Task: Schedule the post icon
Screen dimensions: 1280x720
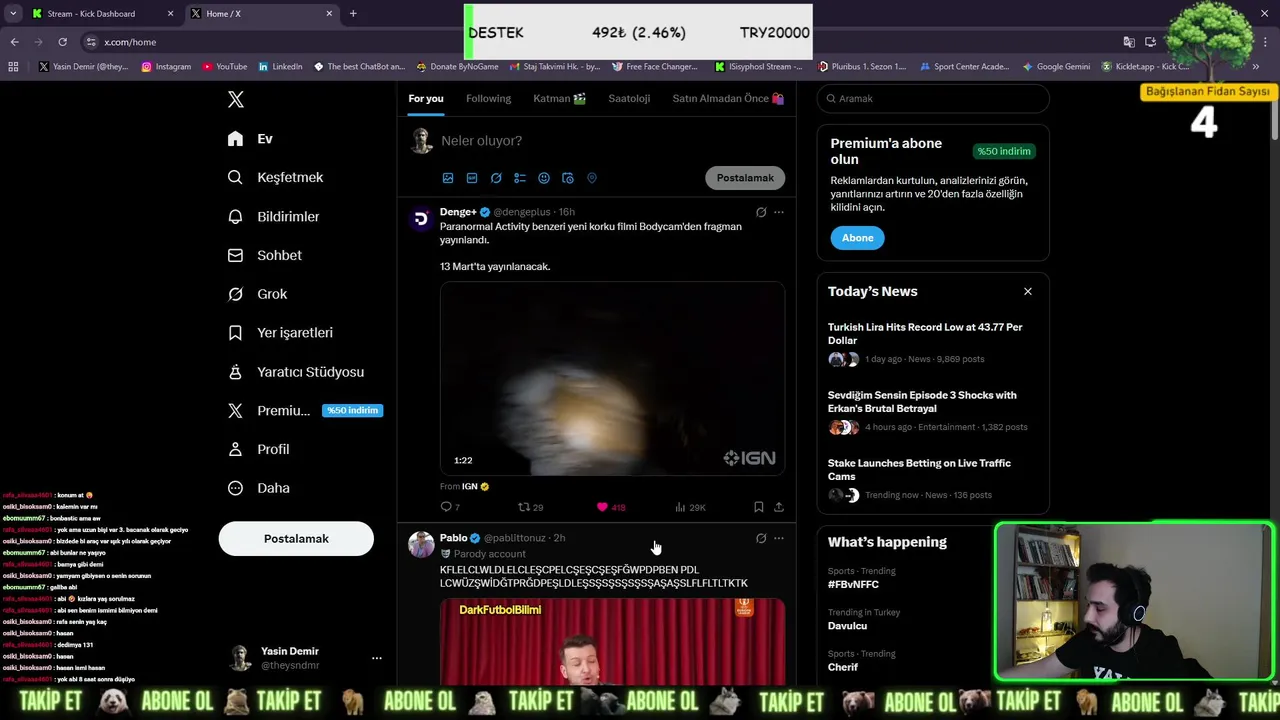Action: click(568, 178)
